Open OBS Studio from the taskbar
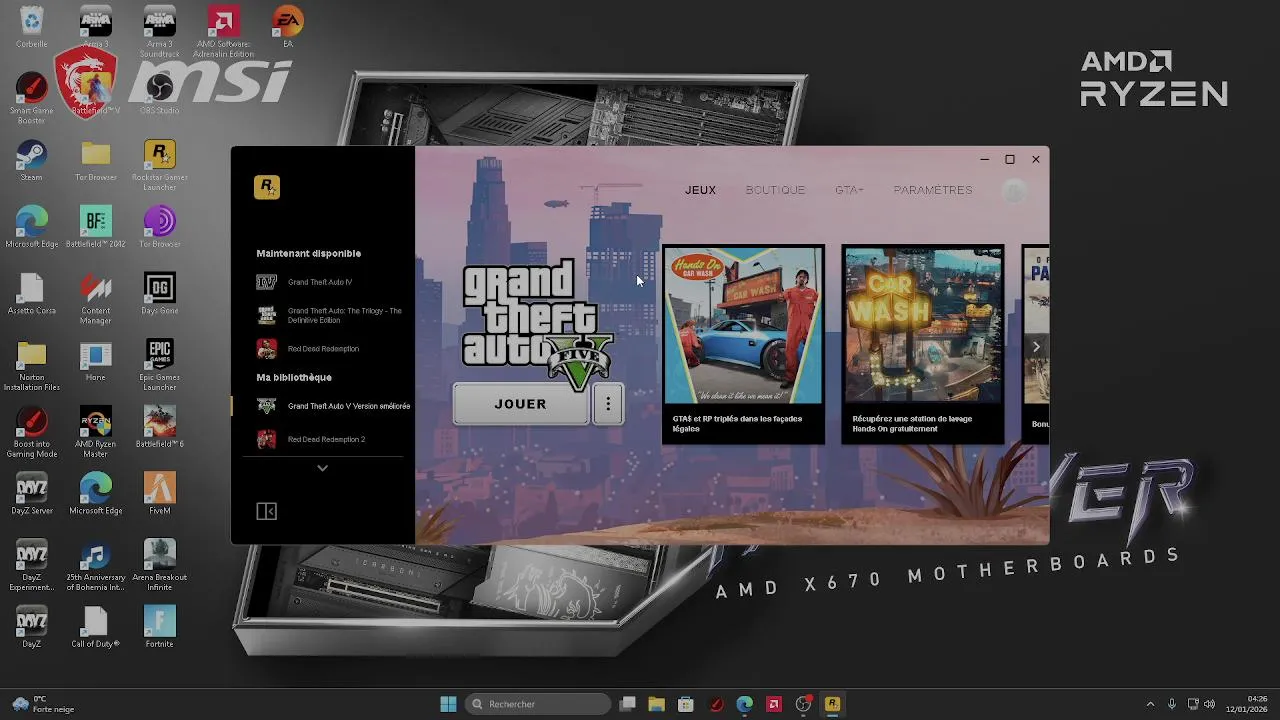Viewport: 1280px width, 720px height. [x=803, y=704]
